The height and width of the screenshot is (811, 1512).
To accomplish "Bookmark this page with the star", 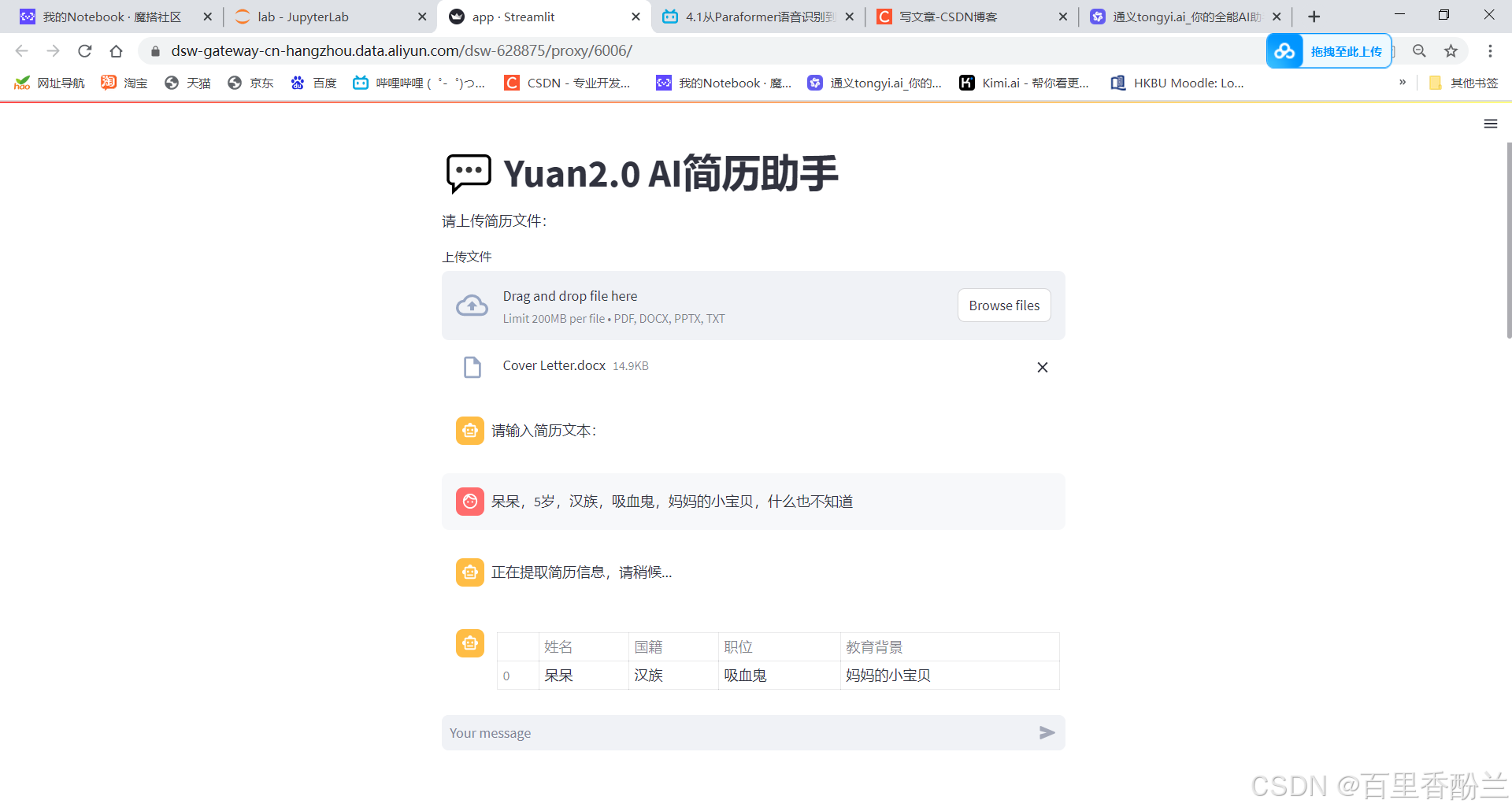I will point(1451,51).
